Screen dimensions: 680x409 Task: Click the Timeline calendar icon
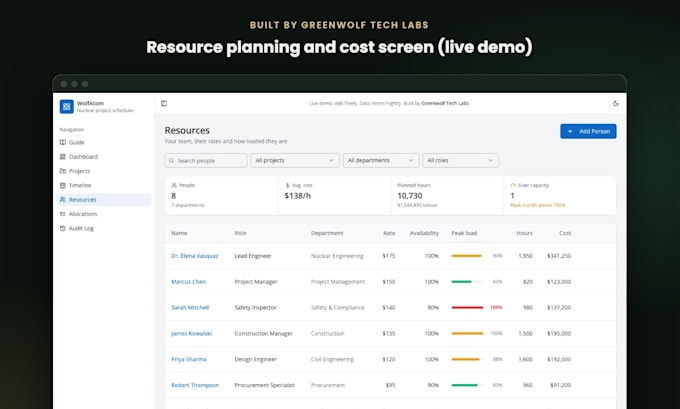tap(63, 185)
